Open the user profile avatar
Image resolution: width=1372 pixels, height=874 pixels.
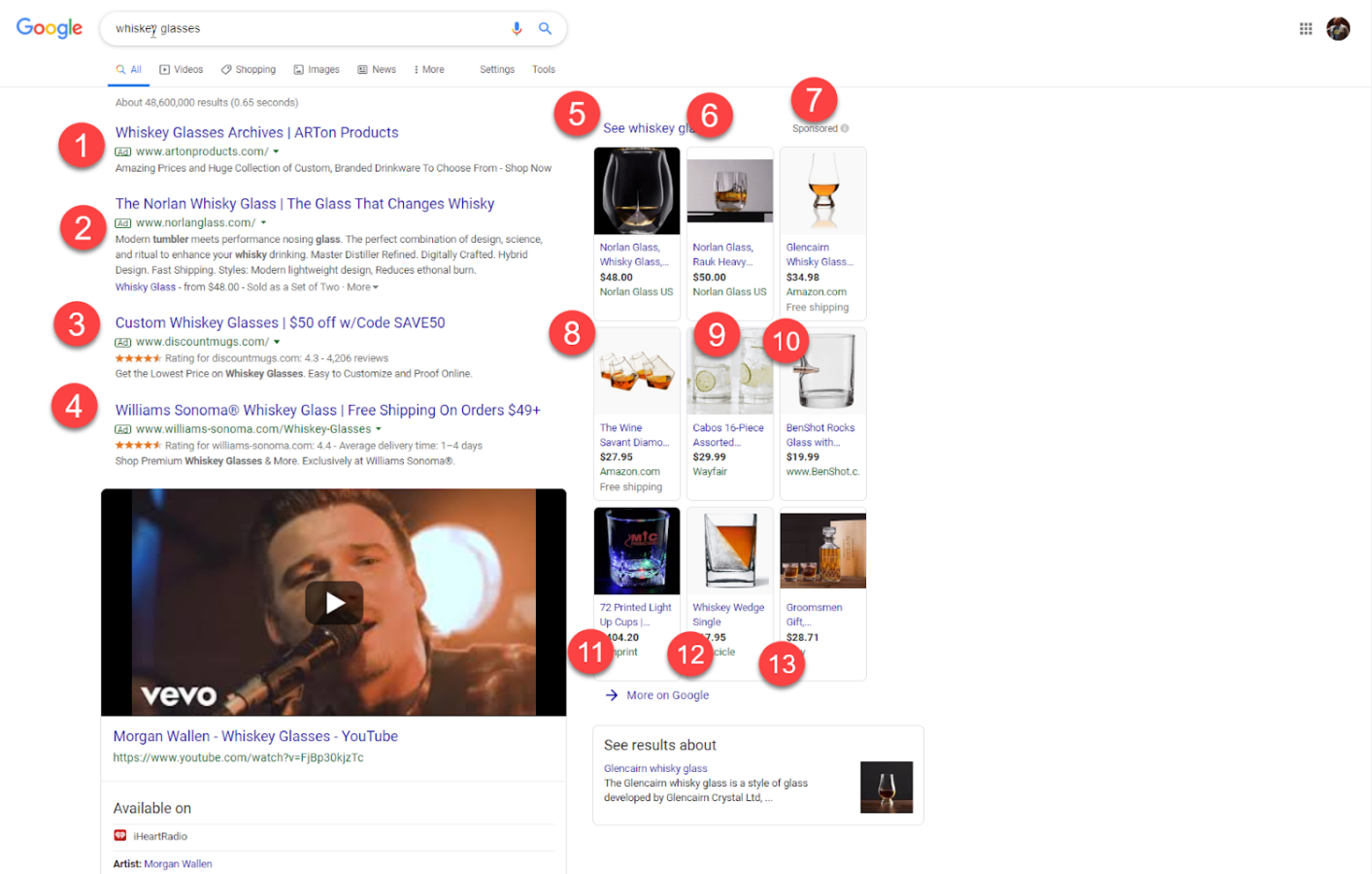pyautogui.click(x=1338, y=29)
